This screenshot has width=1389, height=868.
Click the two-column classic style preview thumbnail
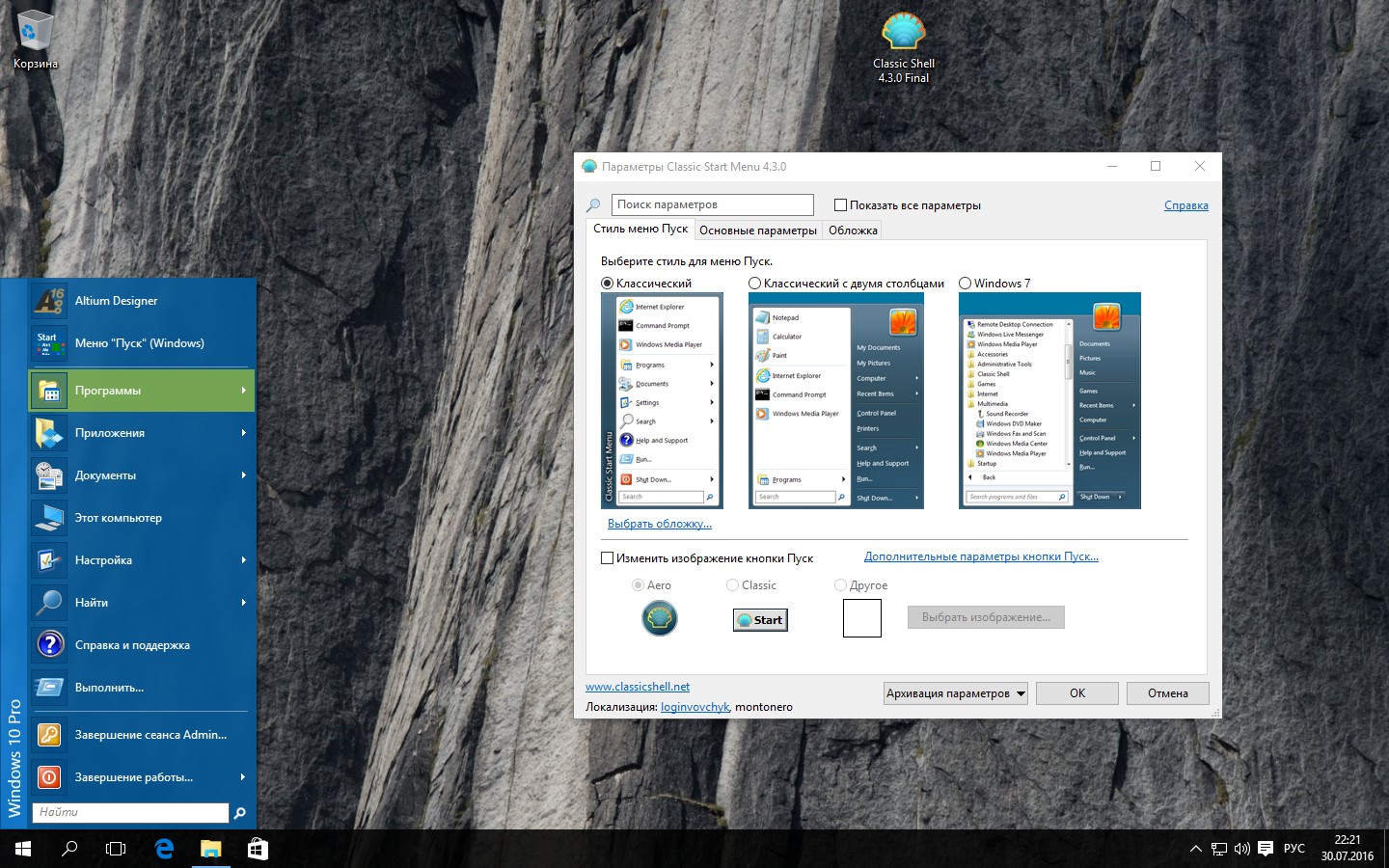pos(836,400)
